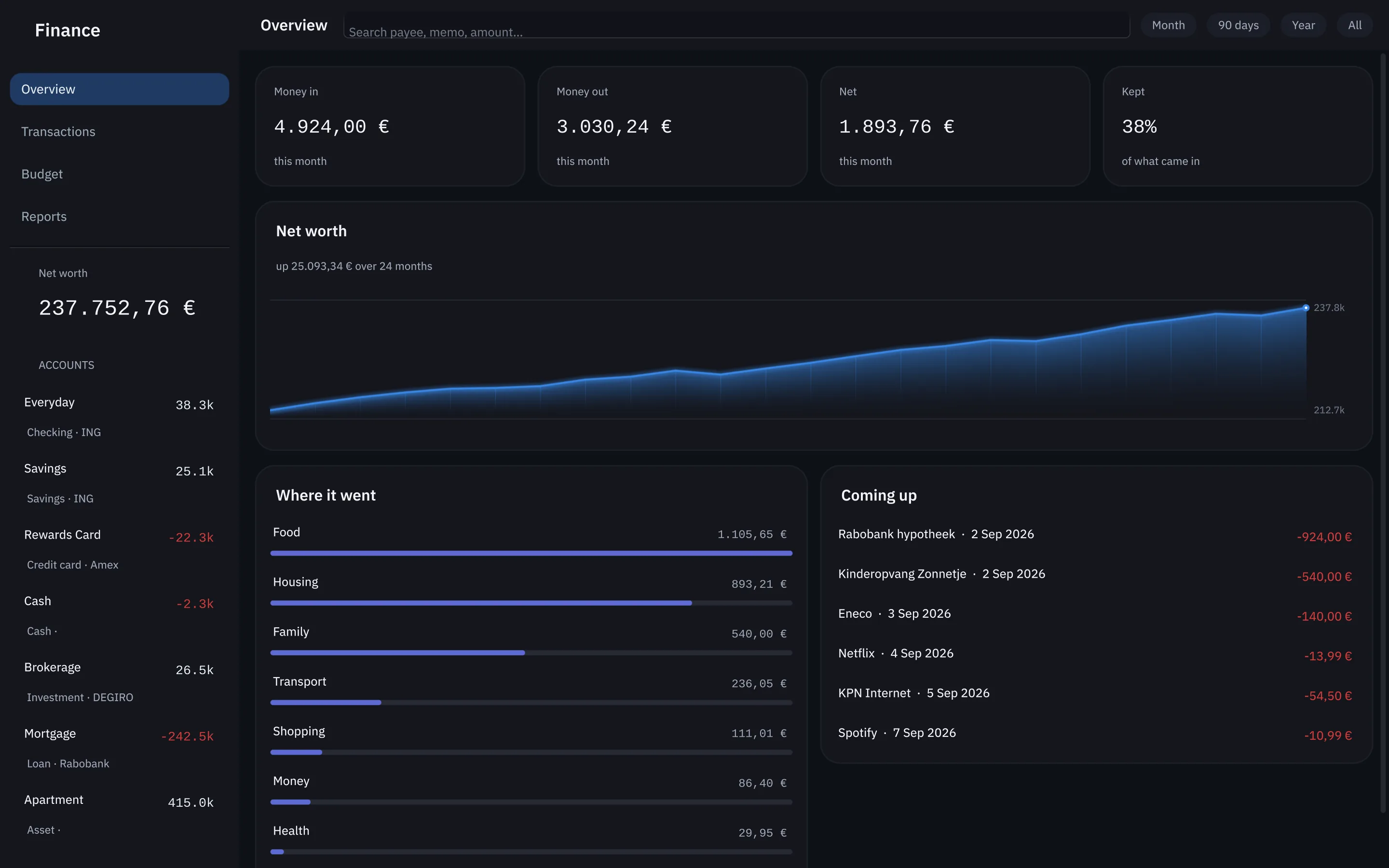Screen dimensions: 1389x868
Task: Show All time range
Action: pyautogui.click(x=1355, y=25)
